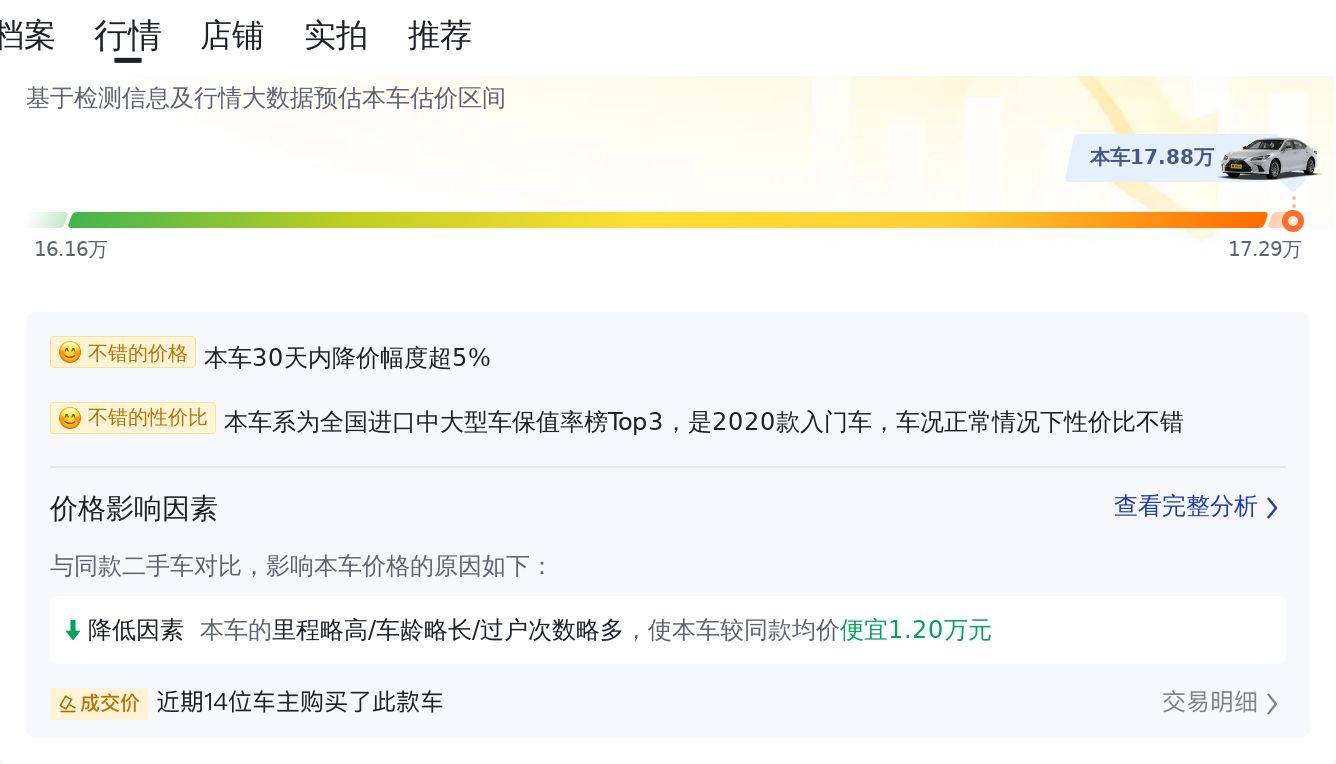Click the green down-arrow 降低因素 icon
The height and width of the screenshot is (764, 1336).
72,630
